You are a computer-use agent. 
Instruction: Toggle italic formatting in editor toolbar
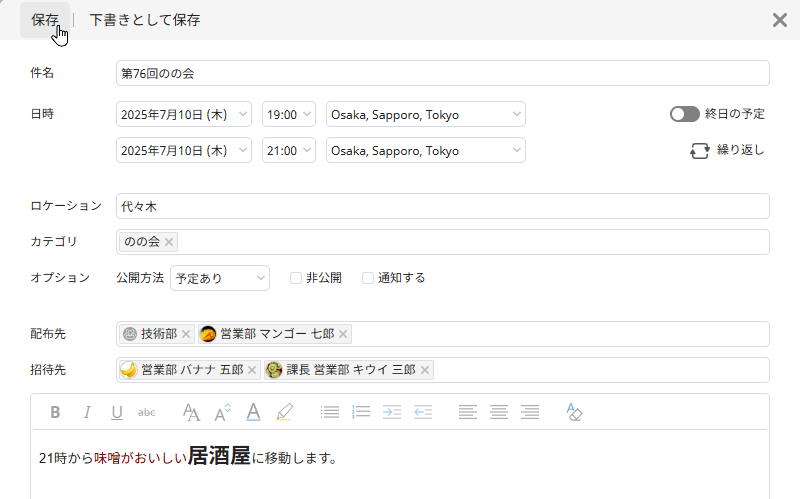pos(87,412)
